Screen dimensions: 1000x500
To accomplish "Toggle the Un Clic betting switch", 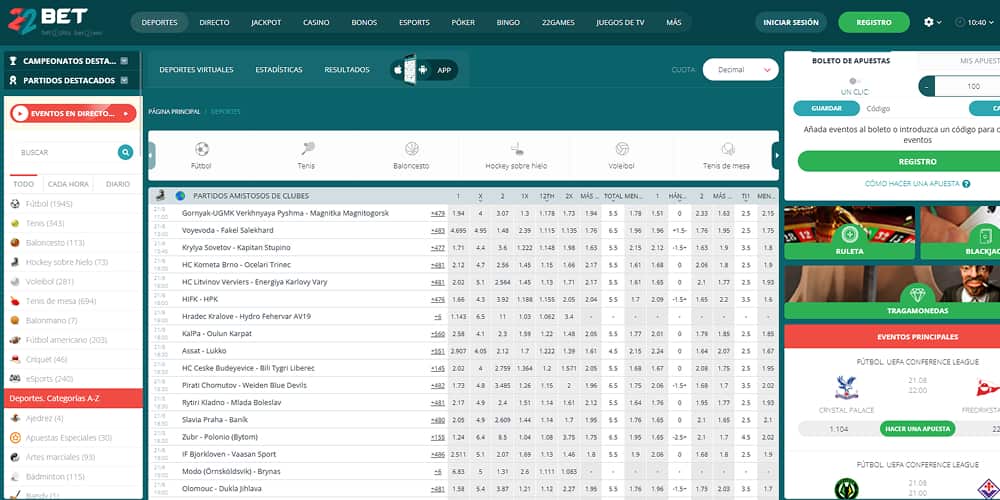I will coord(853,81).
